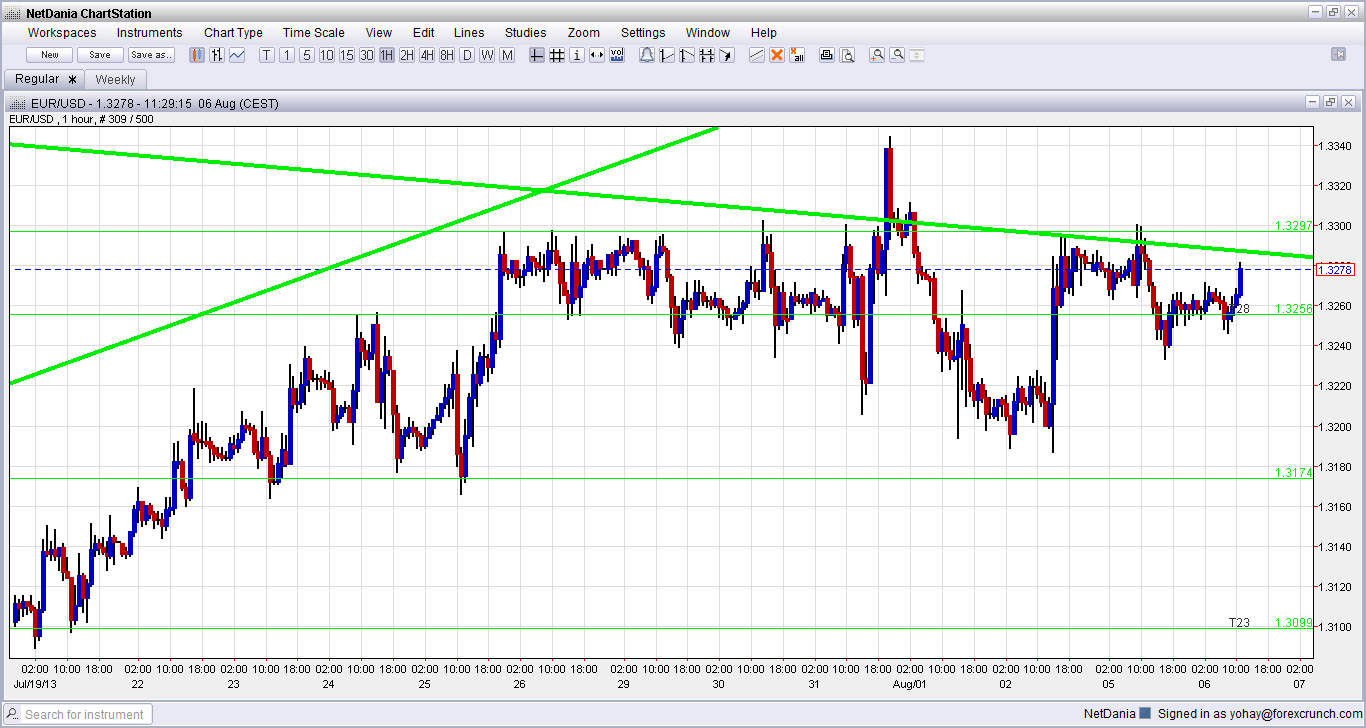Toggle the volume display icon
Screen dimensions: 1366x728
click(x=617, y=55)
